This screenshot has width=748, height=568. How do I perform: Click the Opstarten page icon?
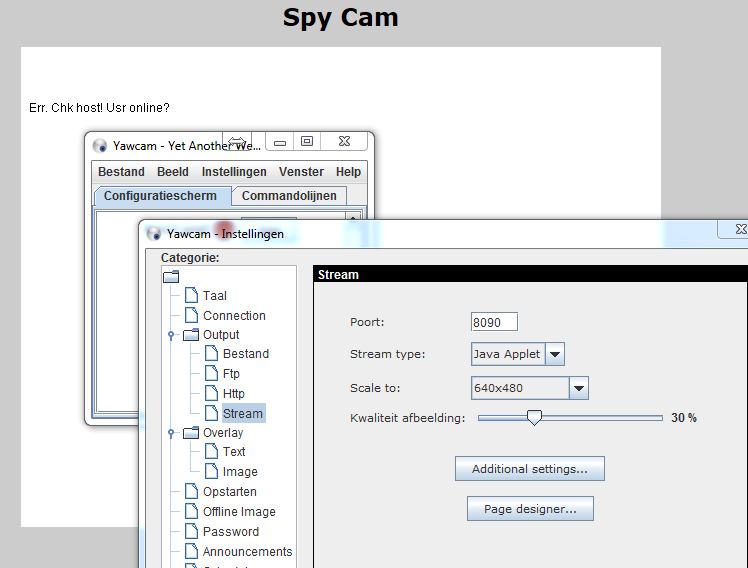click(191, 492)
